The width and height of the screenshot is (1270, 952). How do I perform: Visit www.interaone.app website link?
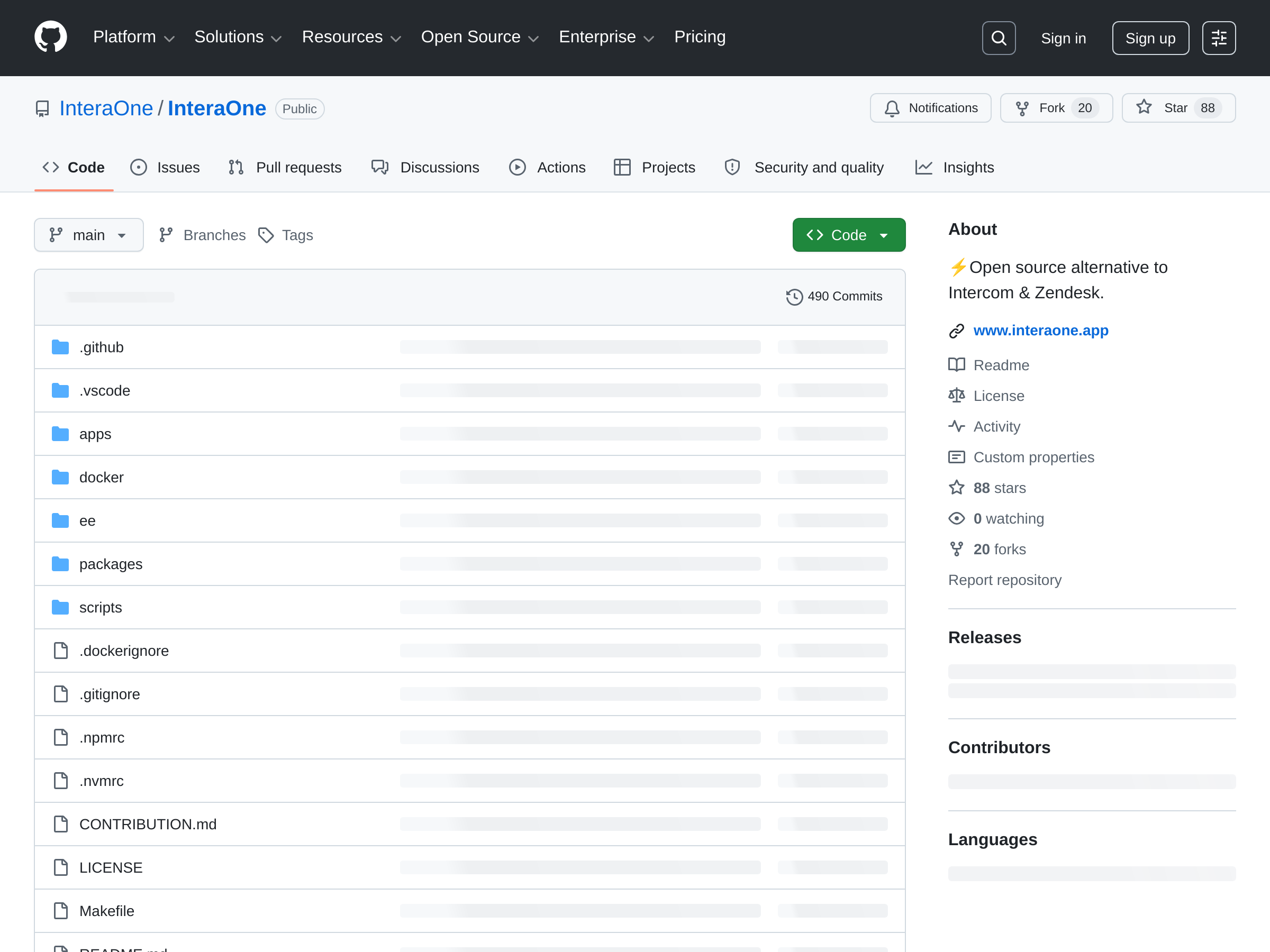click(x=1040, y=331)
